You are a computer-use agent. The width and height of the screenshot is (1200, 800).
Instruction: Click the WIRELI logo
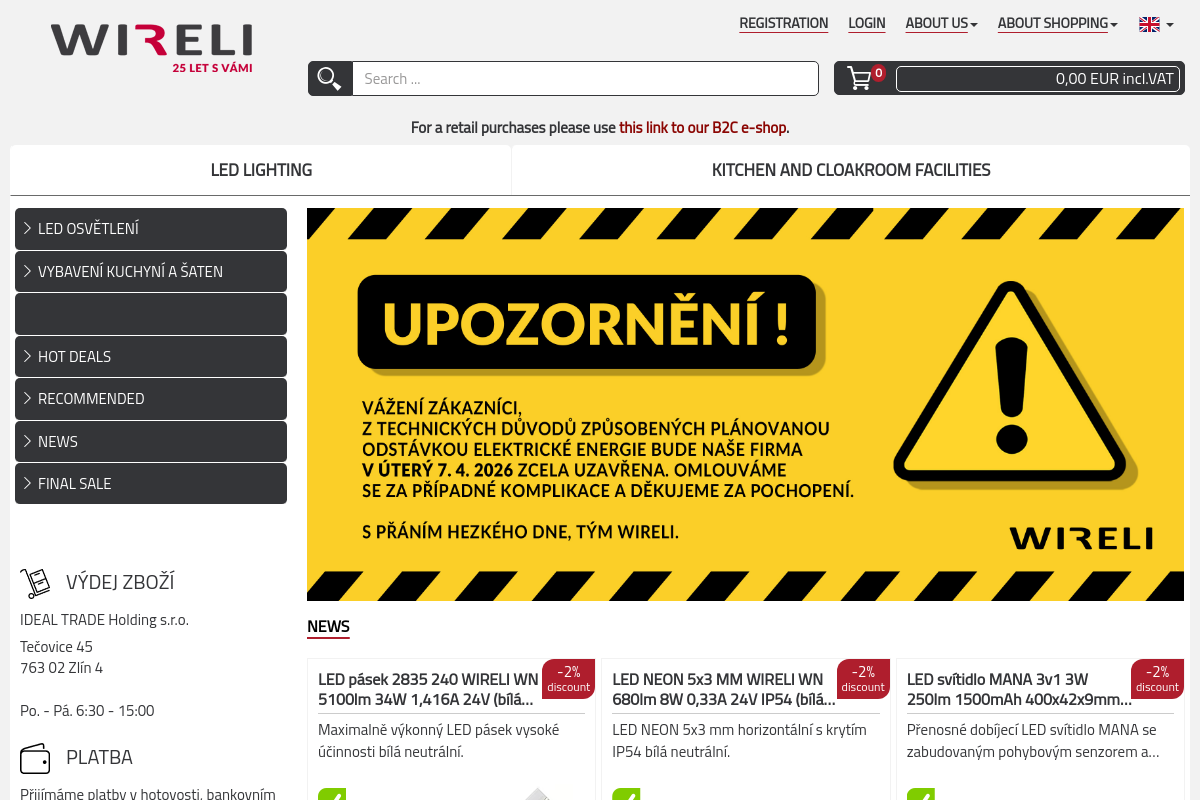(x=151, y=46)
